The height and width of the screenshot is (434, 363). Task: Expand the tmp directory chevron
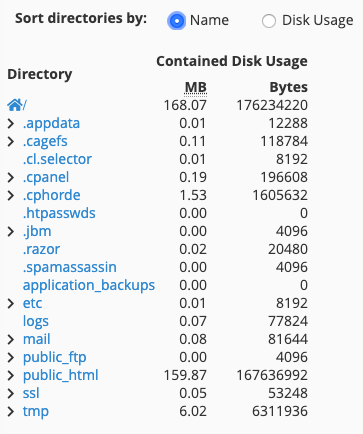coord(11,412)
